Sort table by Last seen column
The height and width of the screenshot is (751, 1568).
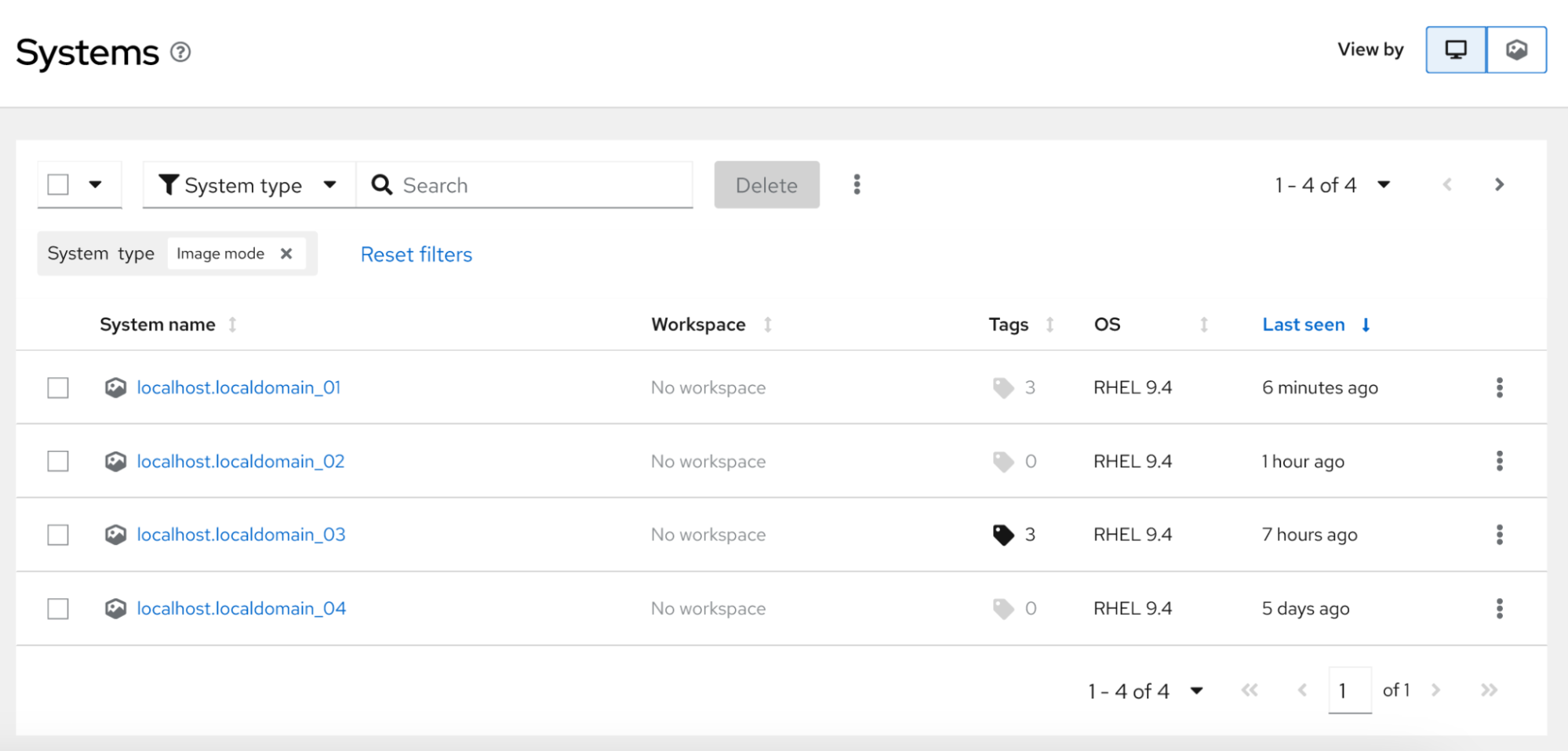[1304, 325]
